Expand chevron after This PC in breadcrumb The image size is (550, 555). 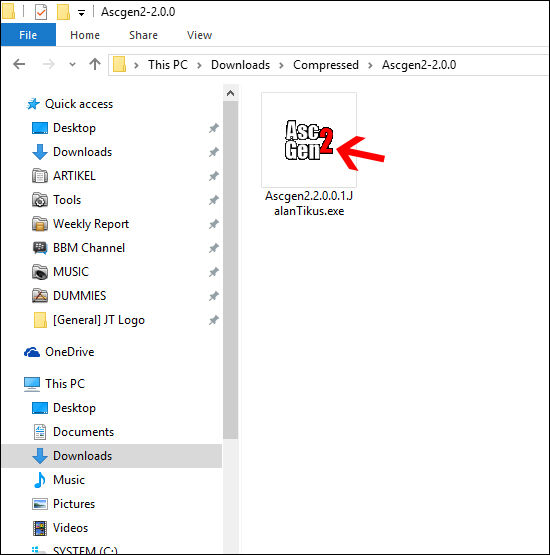[199, 65]
